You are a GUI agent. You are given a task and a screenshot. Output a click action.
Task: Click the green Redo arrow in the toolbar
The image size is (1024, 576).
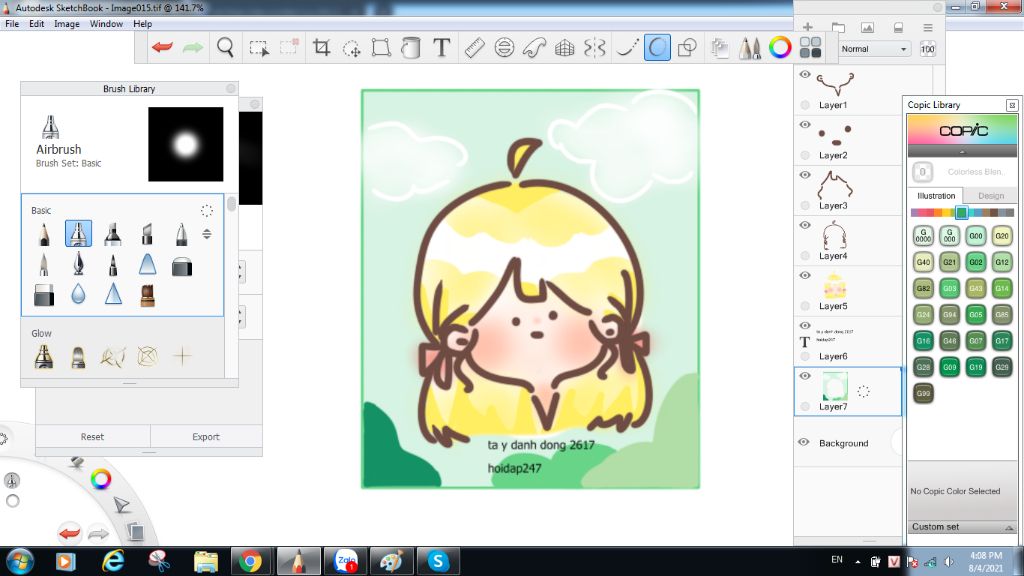[193, 47]
